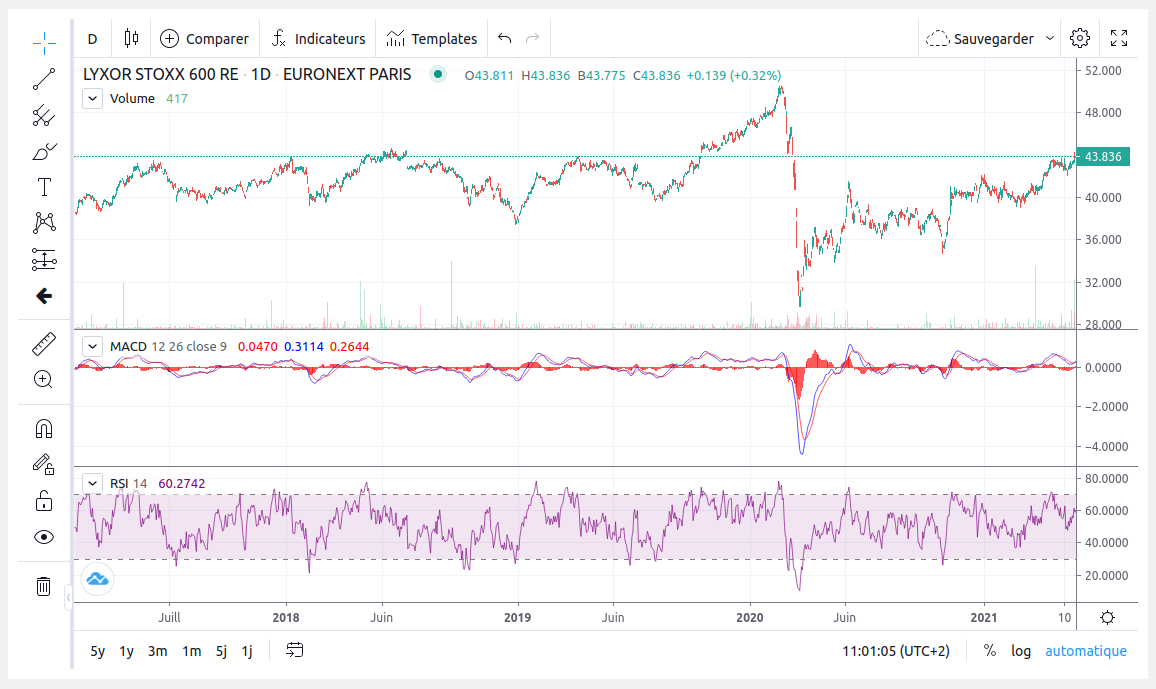Screen dimensions: 1156x689
Task: Click the 43.836 current price label
Action: tap(1103, 157)
